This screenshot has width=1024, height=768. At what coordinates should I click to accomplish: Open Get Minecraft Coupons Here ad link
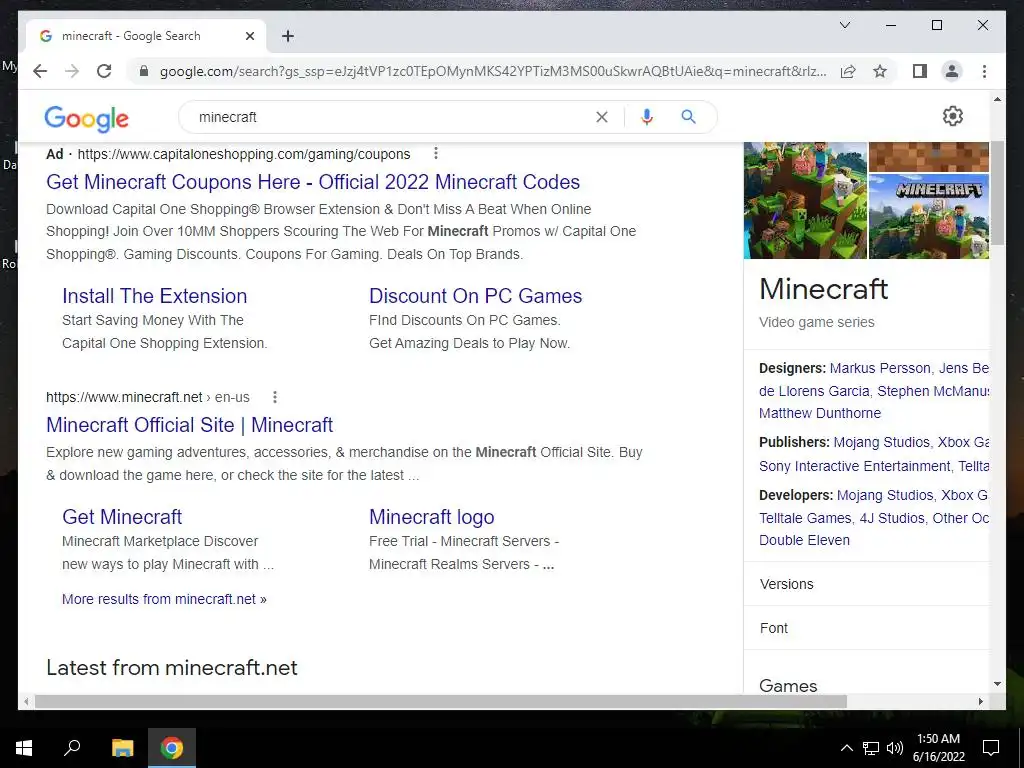[x=313, y=182]
